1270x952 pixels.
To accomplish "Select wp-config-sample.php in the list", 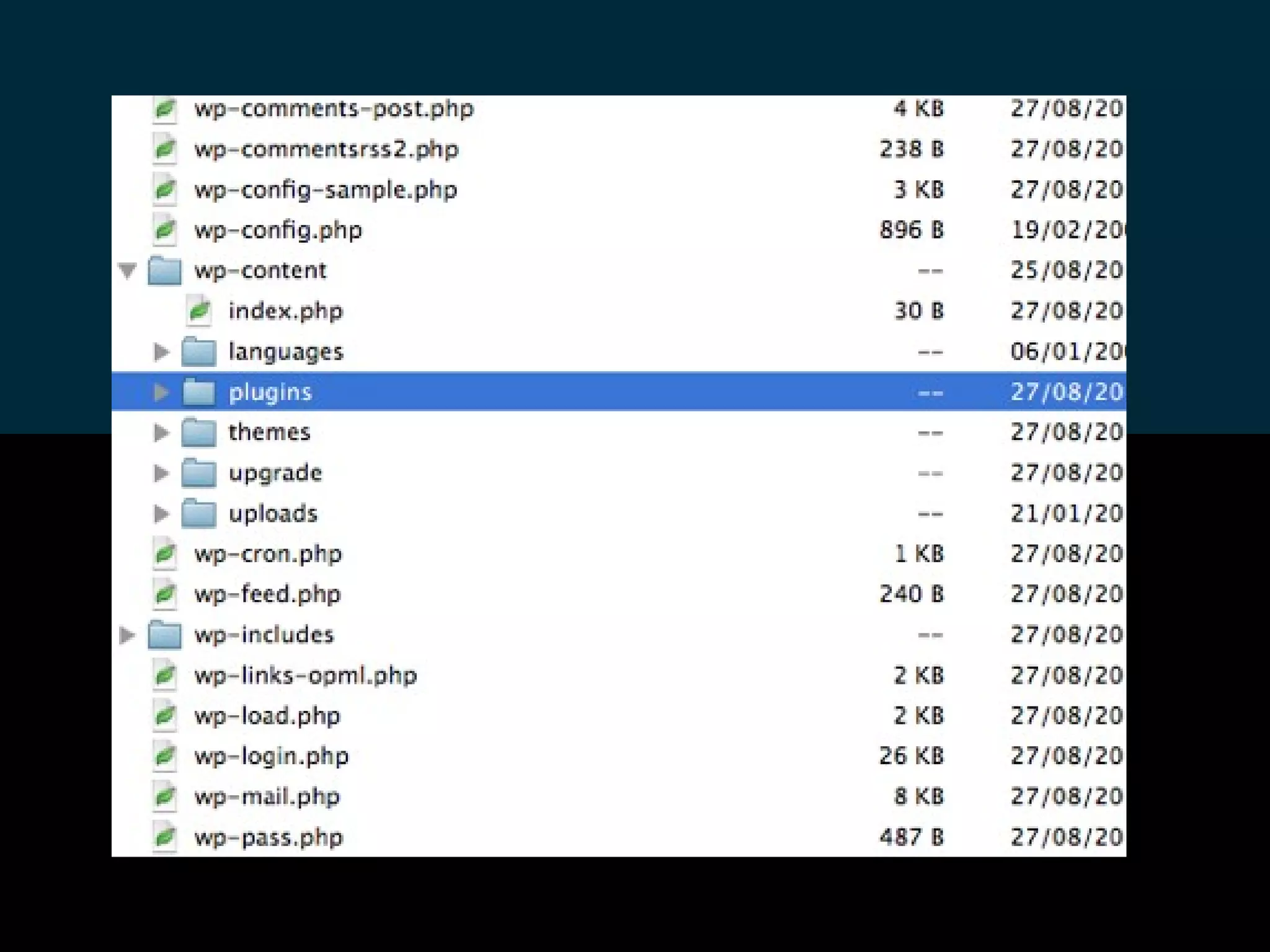I will point(326,190).
